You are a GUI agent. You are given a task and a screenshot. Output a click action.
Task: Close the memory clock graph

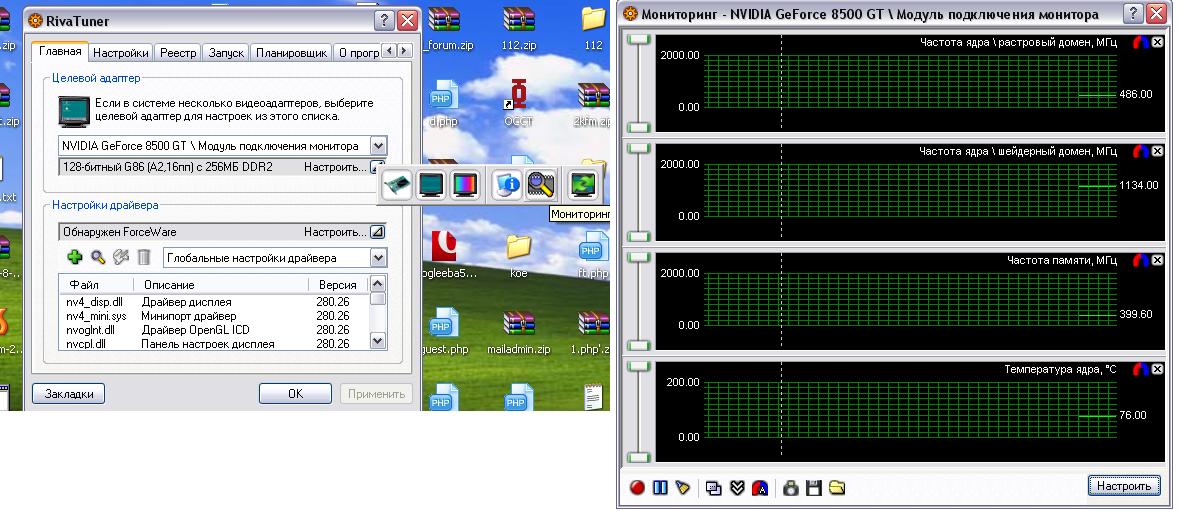(1157, 260)
